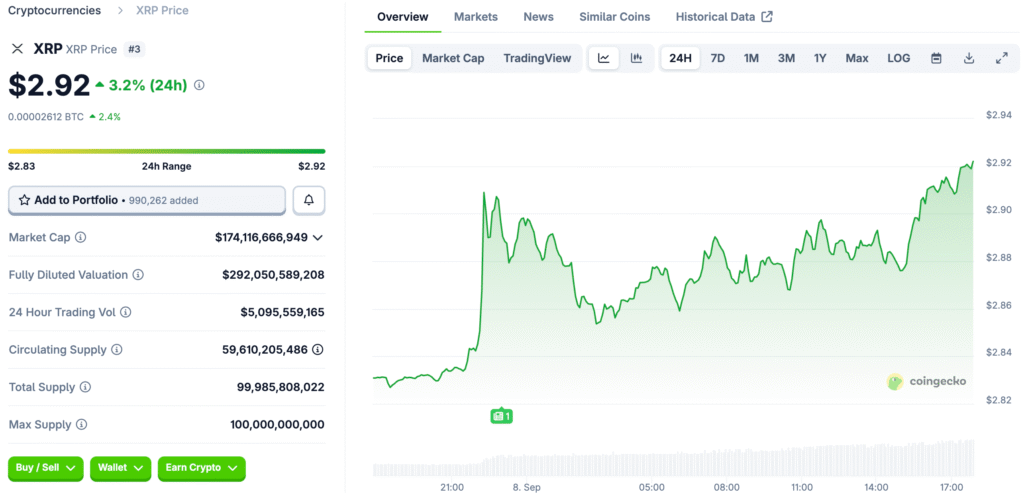This screenshot has width=1024, height=493.
Task: Click the 24h Range gradient bar
Action: pyautogui.click(x=167, y=151)
